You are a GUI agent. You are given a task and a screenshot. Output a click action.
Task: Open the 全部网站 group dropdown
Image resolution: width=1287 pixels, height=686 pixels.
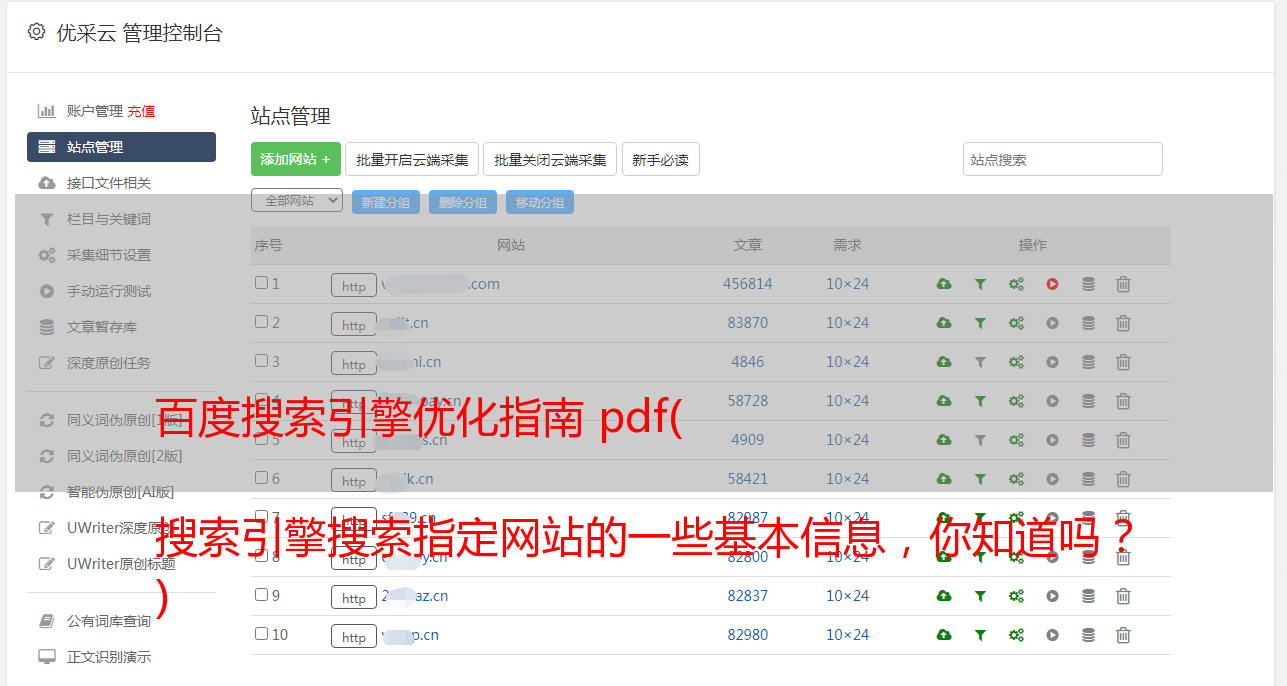[297, 201]
